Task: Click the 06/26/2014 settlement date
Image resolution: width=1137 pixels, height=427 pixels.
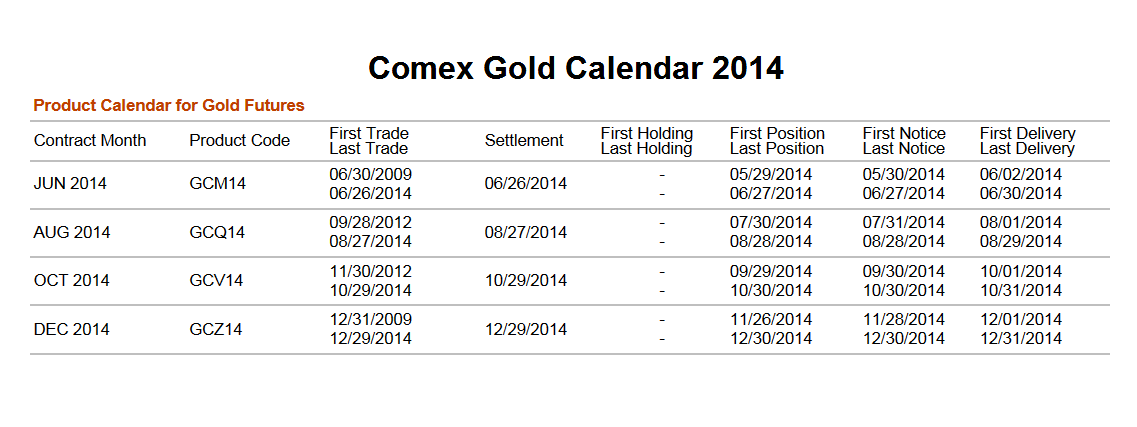Action: (526, 184)
